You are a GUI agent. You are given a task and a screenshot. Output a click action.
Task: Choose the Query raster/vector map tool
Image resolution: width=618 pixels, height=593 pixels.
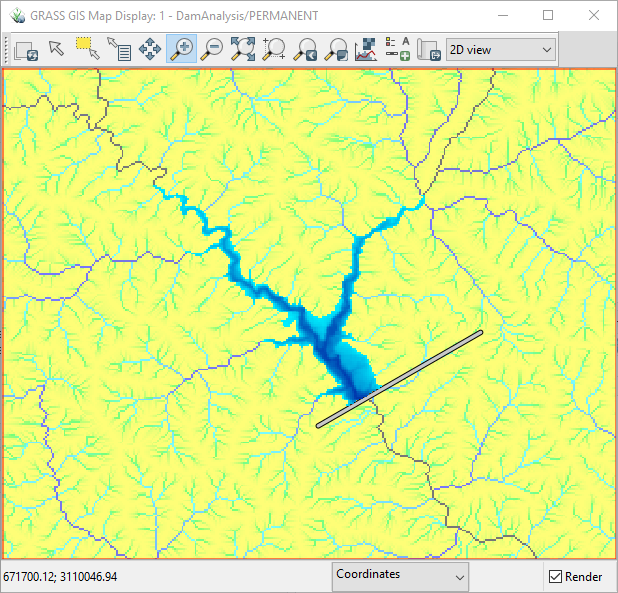pos(119,49)
